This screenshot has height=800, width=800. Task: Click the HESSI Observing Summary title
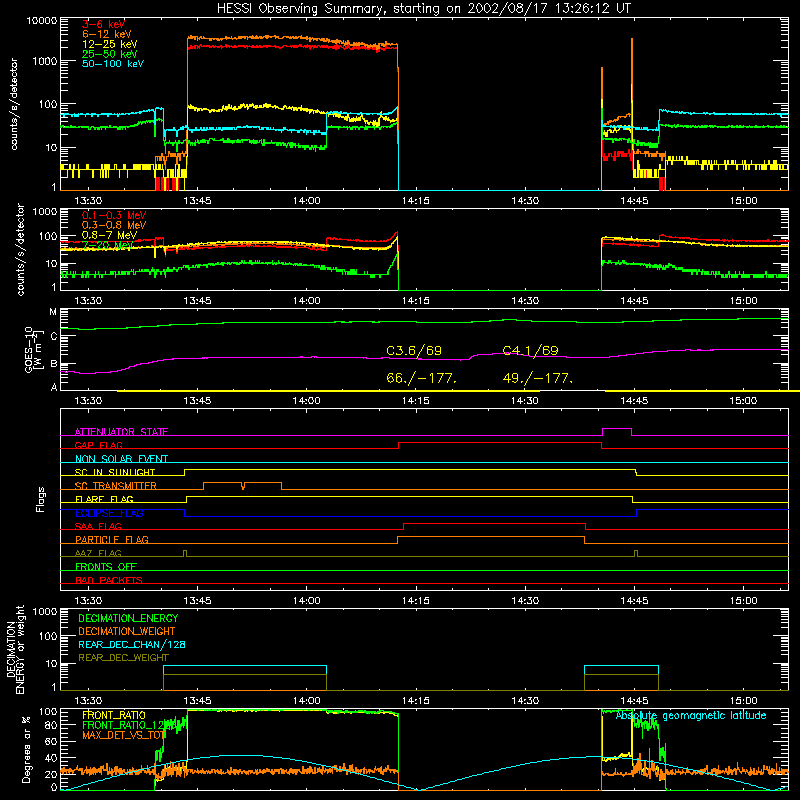[x=424, y=8]
